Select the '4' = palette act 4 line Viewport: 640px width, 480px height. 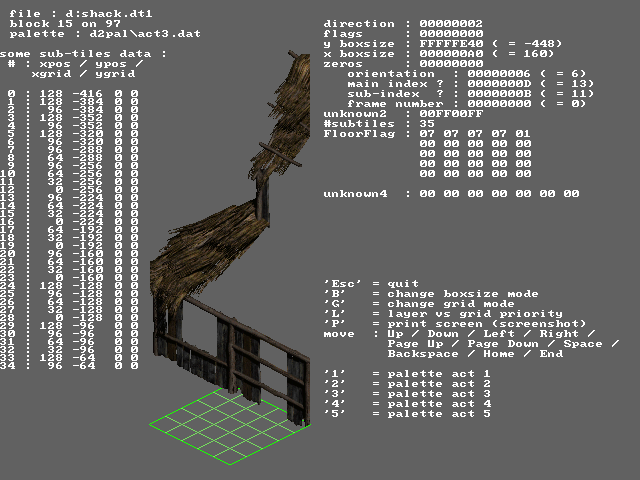click(407, 404)
